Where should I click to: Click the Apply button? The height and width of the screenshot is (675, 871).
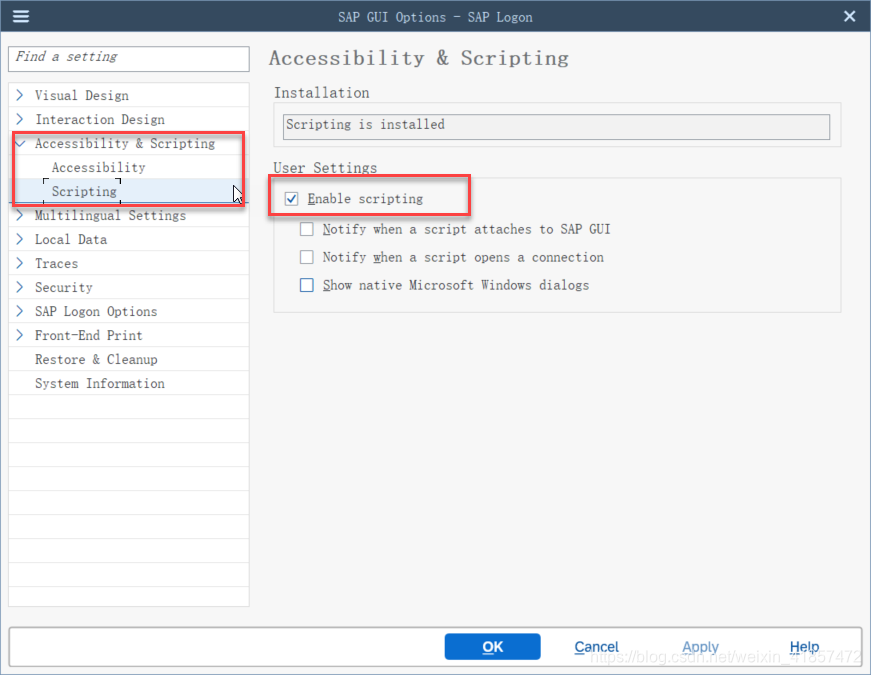pyautogui.click(x=700, y=647)
